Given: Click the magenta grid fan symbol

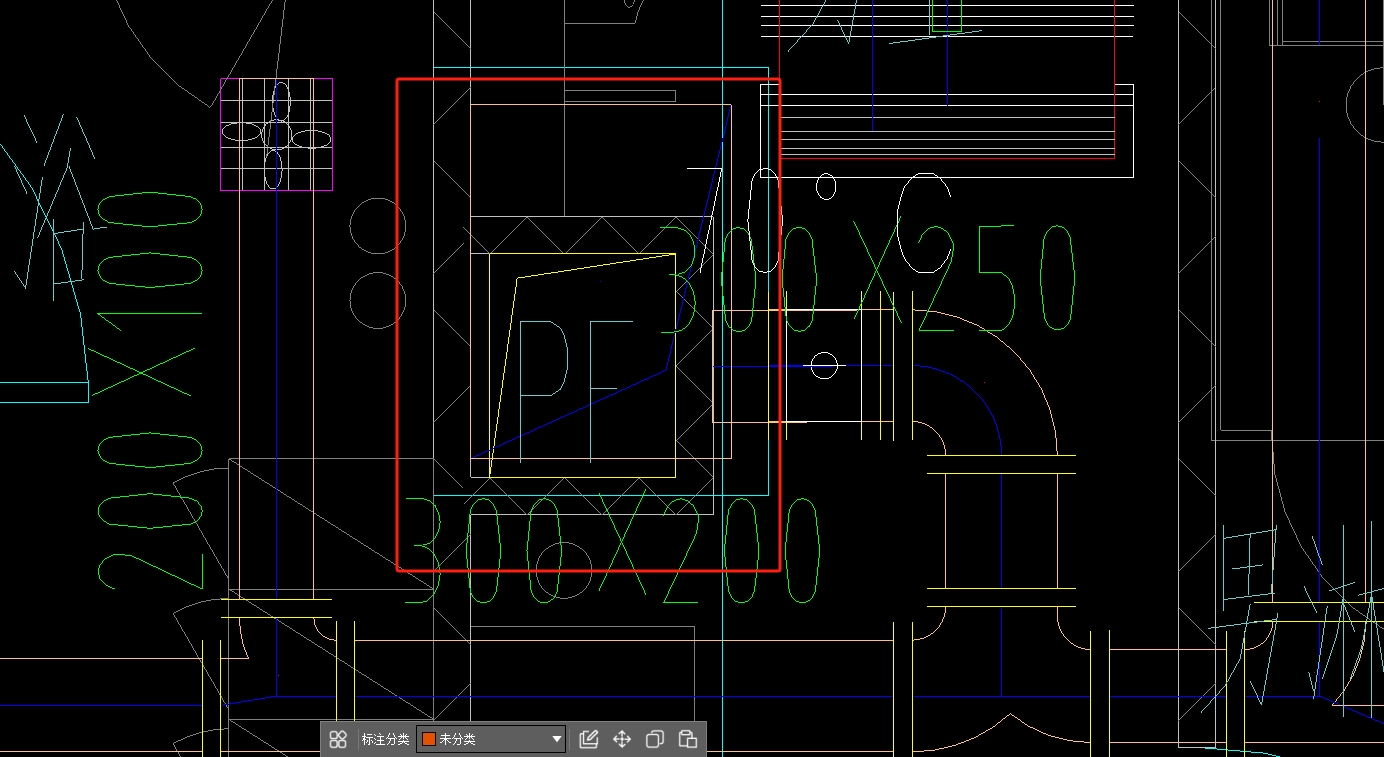Looking at the screenshot, I should tap(277, 134).
